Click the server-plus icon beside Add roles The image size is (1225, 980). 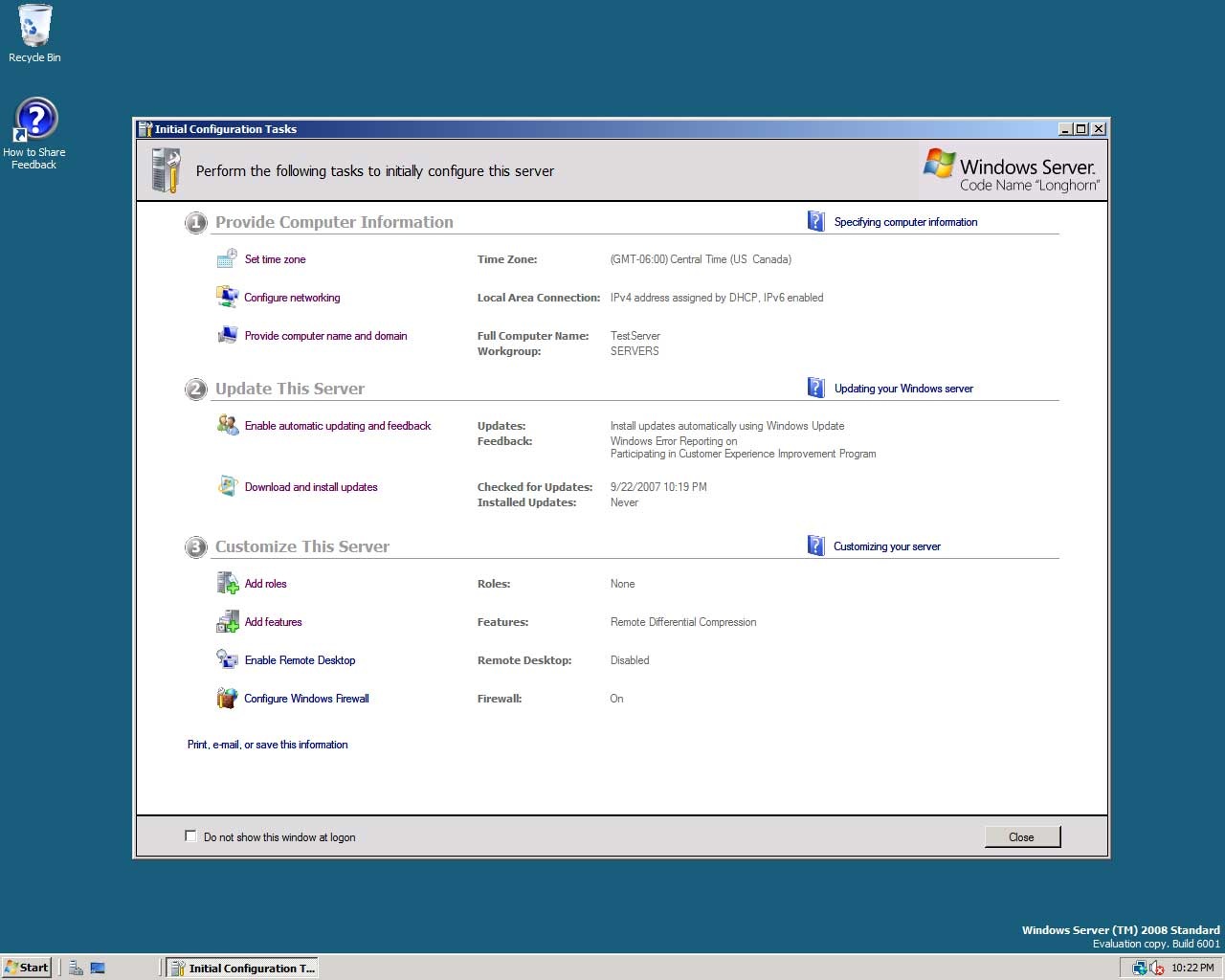coord(227,583)
